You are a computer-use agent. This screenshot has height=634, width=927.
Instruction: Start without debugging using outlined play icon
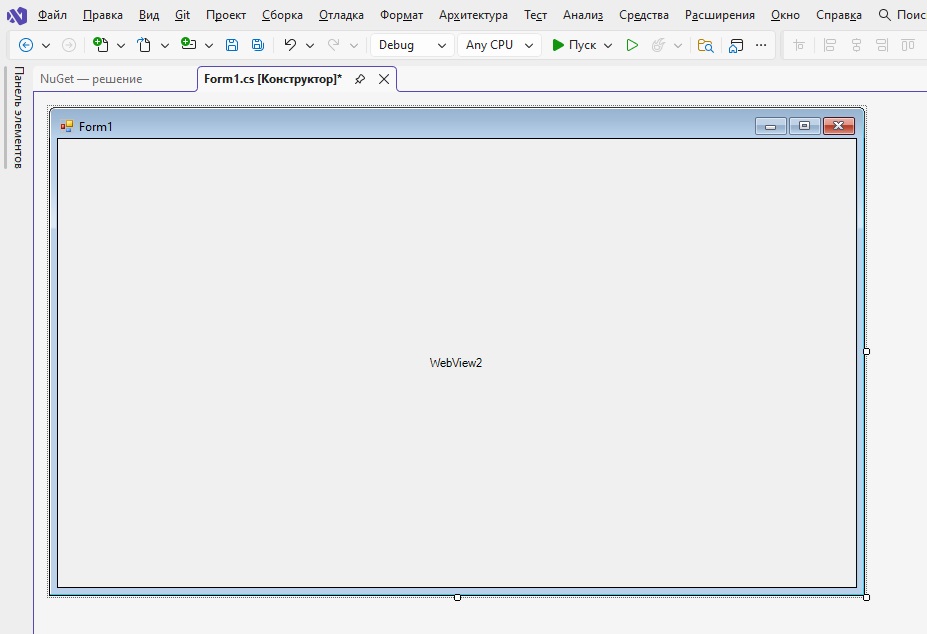tap(632, 45)
